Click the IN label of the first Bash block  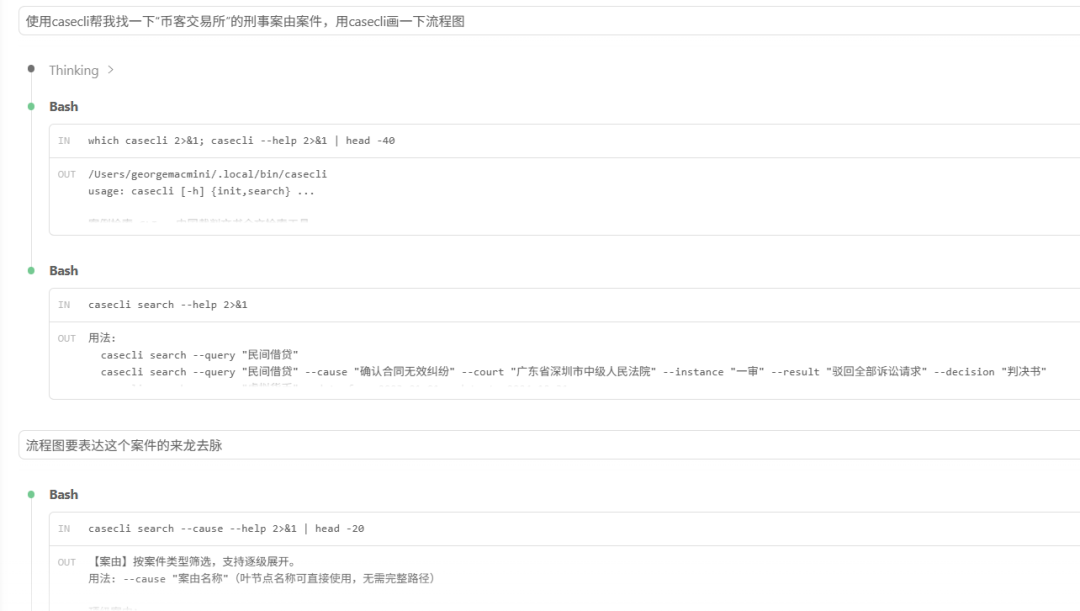pos(64,141)
